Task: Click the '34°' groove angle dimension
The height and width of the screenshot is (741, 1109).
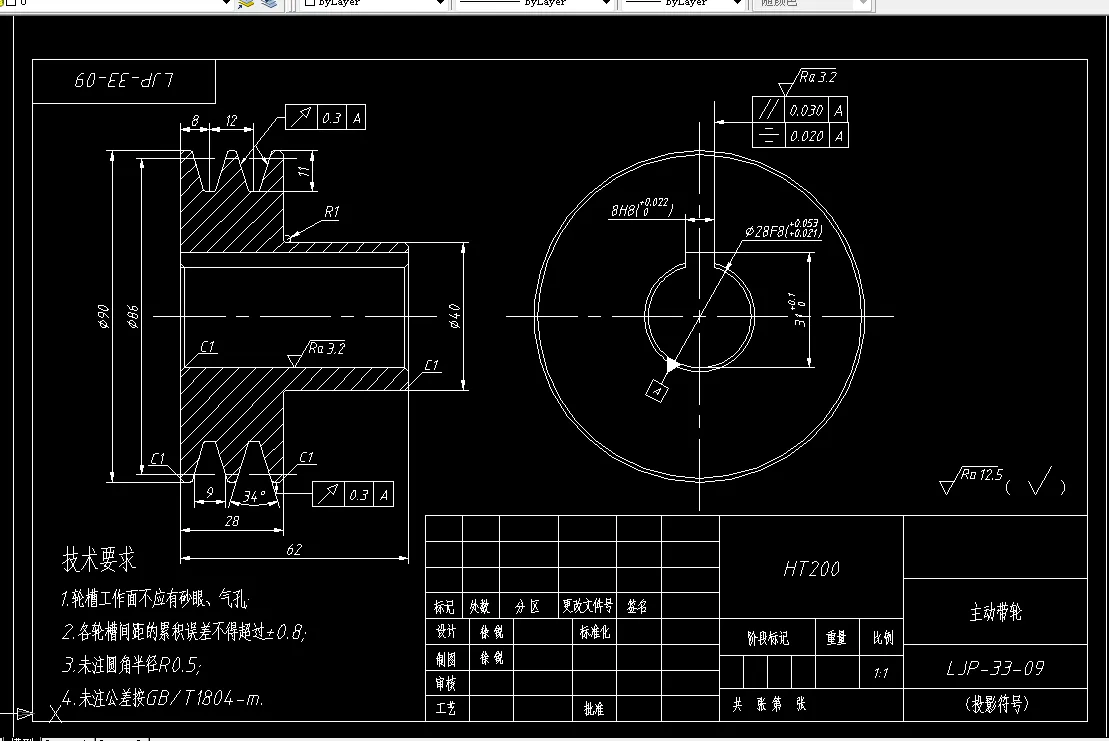Action: pyautogui.click(x=254, y=496)
